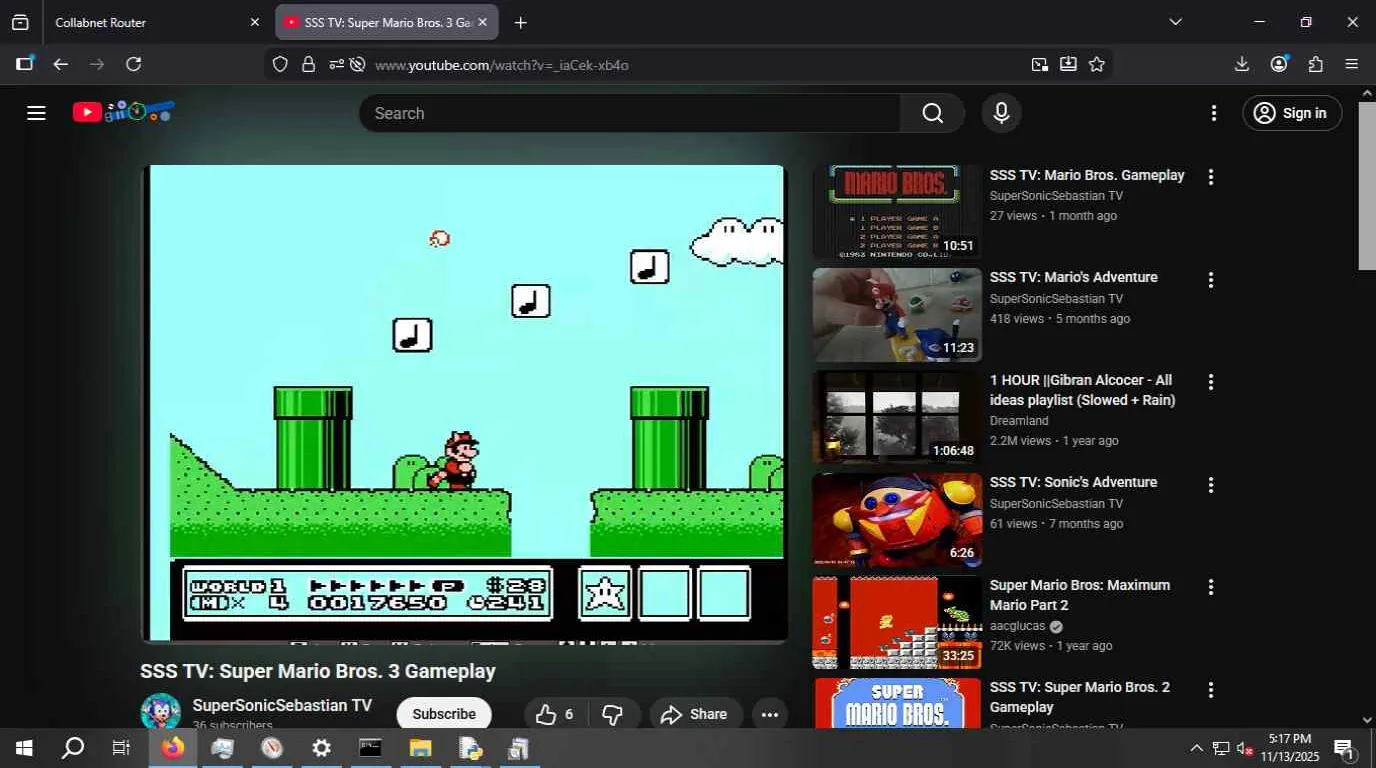The height and width of the screenshot is (768, 1376).
Task: Open options for Super Mario Bros. 2 Gameplay
Action: [x=1211, y=690]
